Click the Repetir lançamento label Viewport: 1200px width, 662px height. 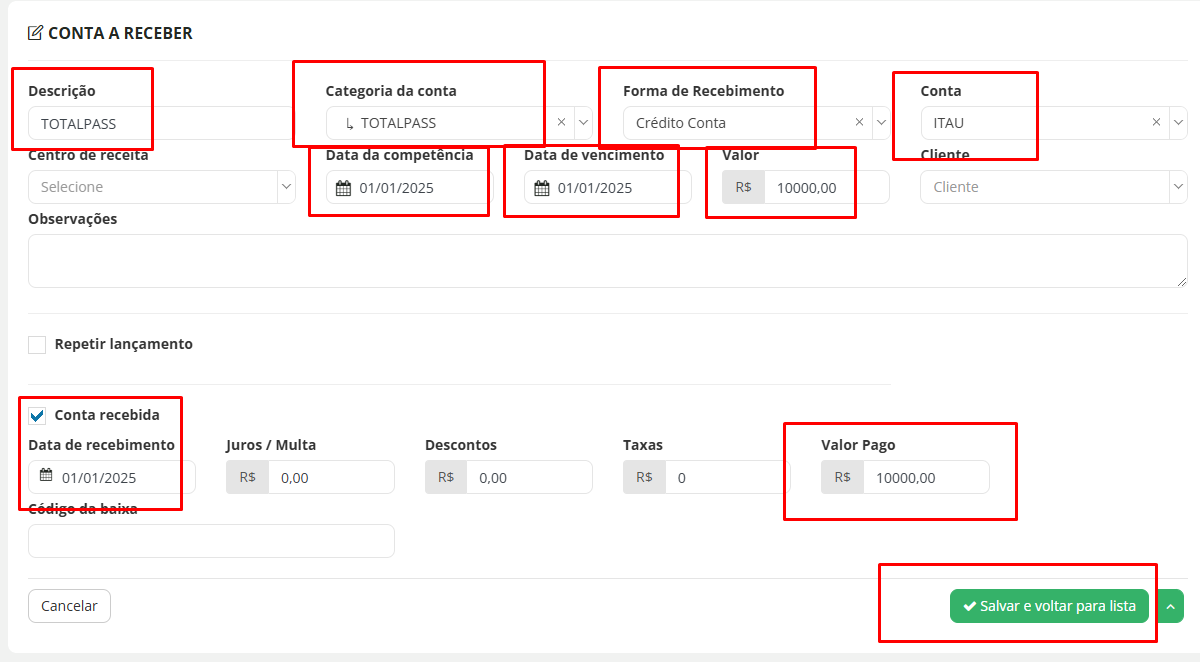pos(124,344)
